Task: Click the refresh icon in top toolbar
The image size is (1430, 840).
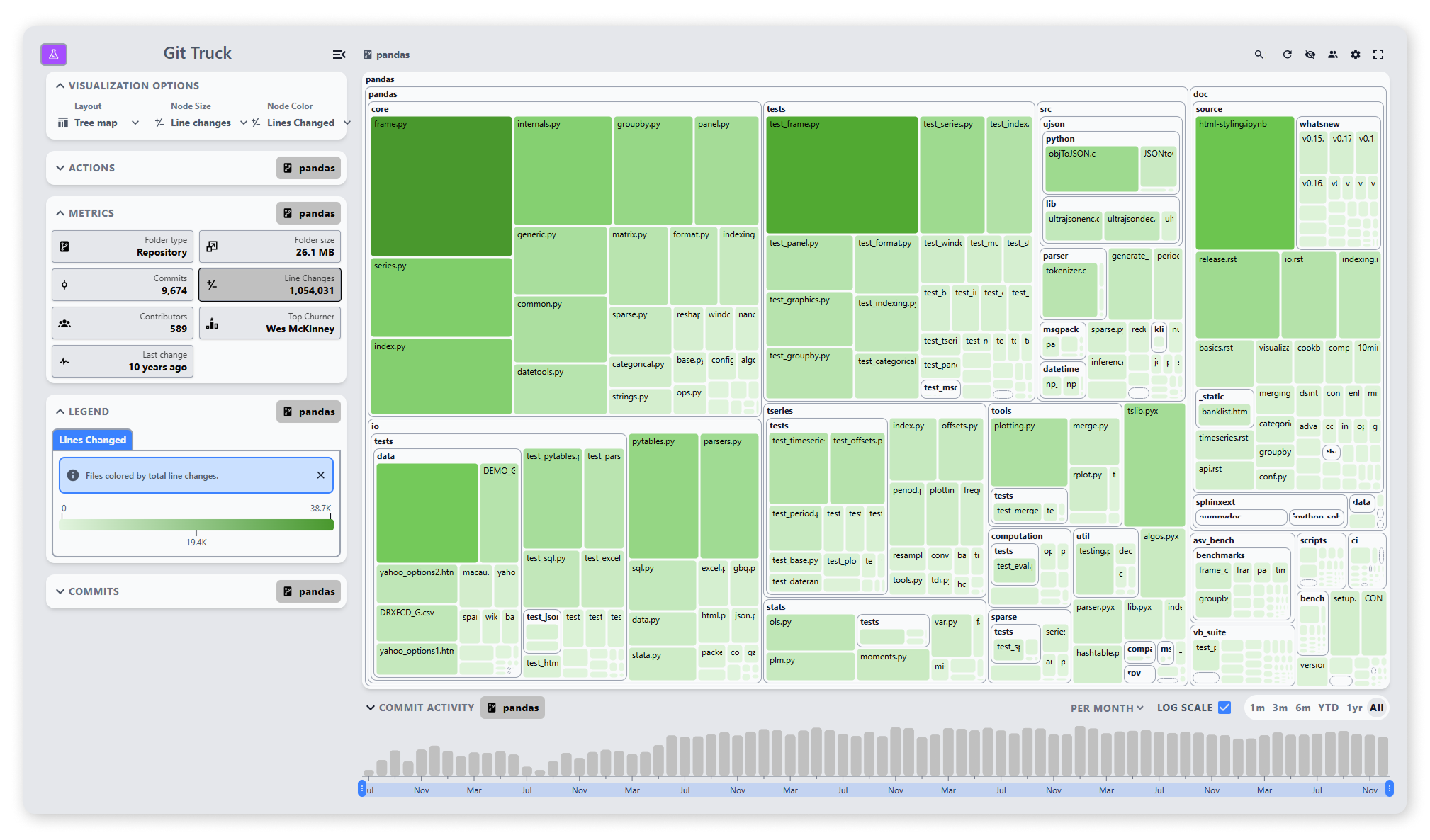Action: tap(1287, 55)
